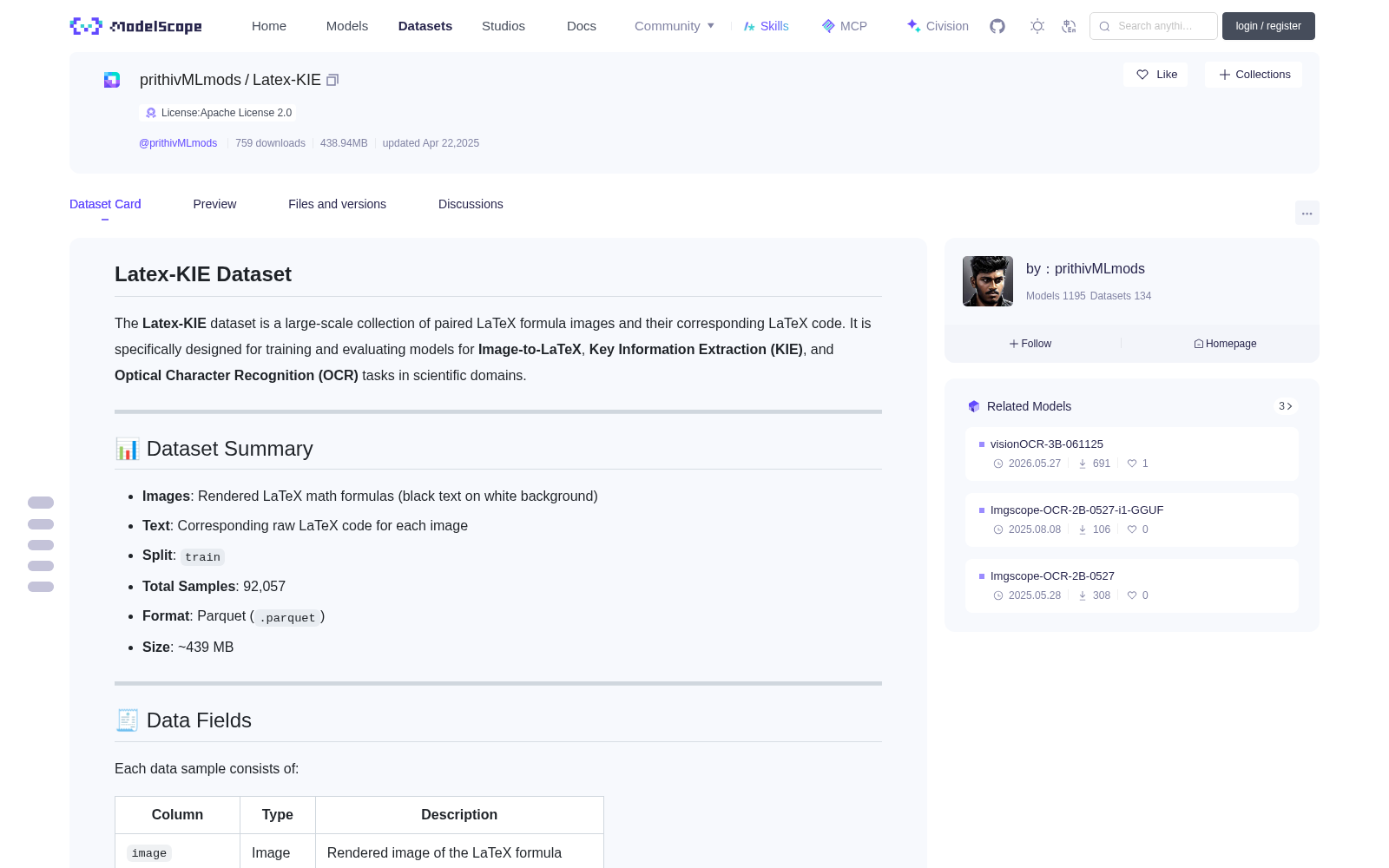Open prithivMLmods Homepage
The height and width of the screenshot is (868, 1389).
click(1225, 344)
